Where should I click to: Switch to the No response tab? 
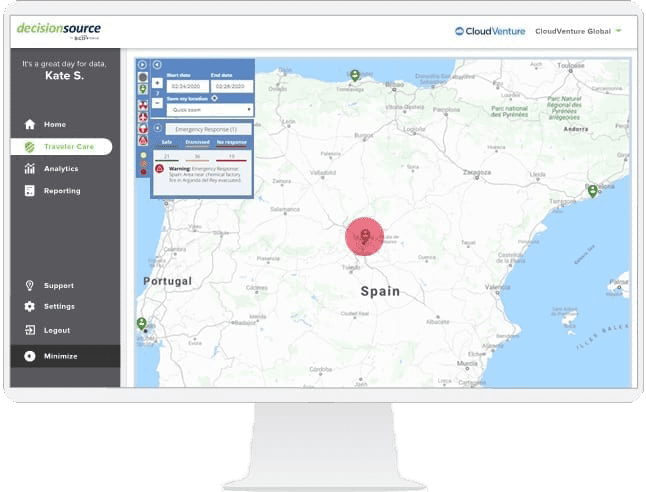(232, 143)
